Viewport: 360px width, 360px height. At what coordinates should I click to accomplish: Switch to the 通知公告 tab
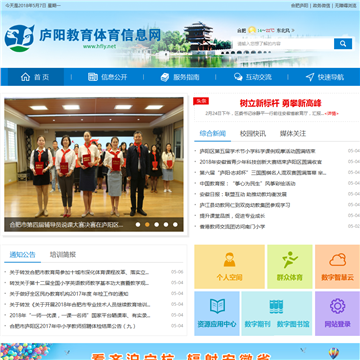point(22,255)
